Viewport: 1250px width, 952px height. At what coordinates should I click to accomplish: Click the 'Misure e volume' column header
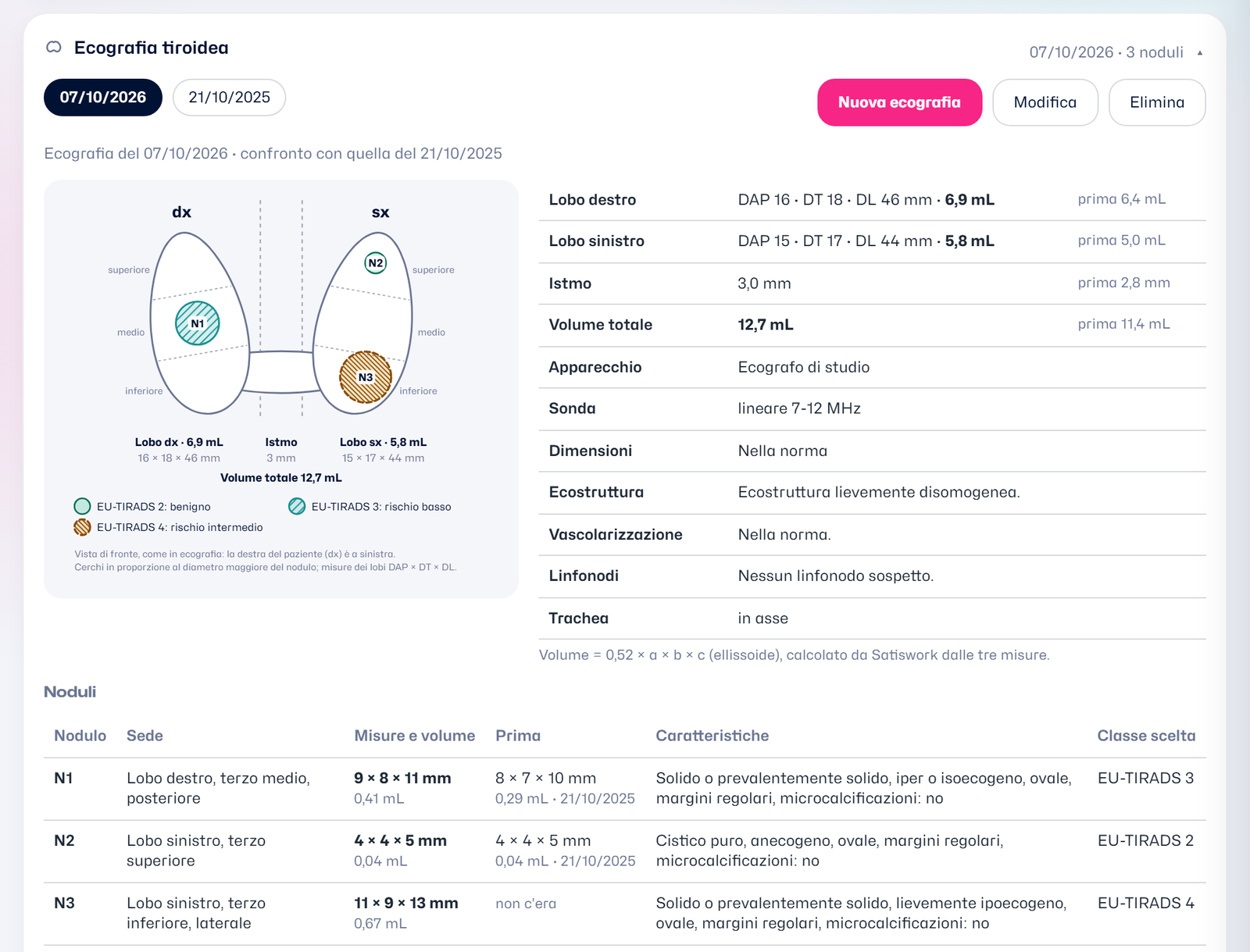pos(414,736)
